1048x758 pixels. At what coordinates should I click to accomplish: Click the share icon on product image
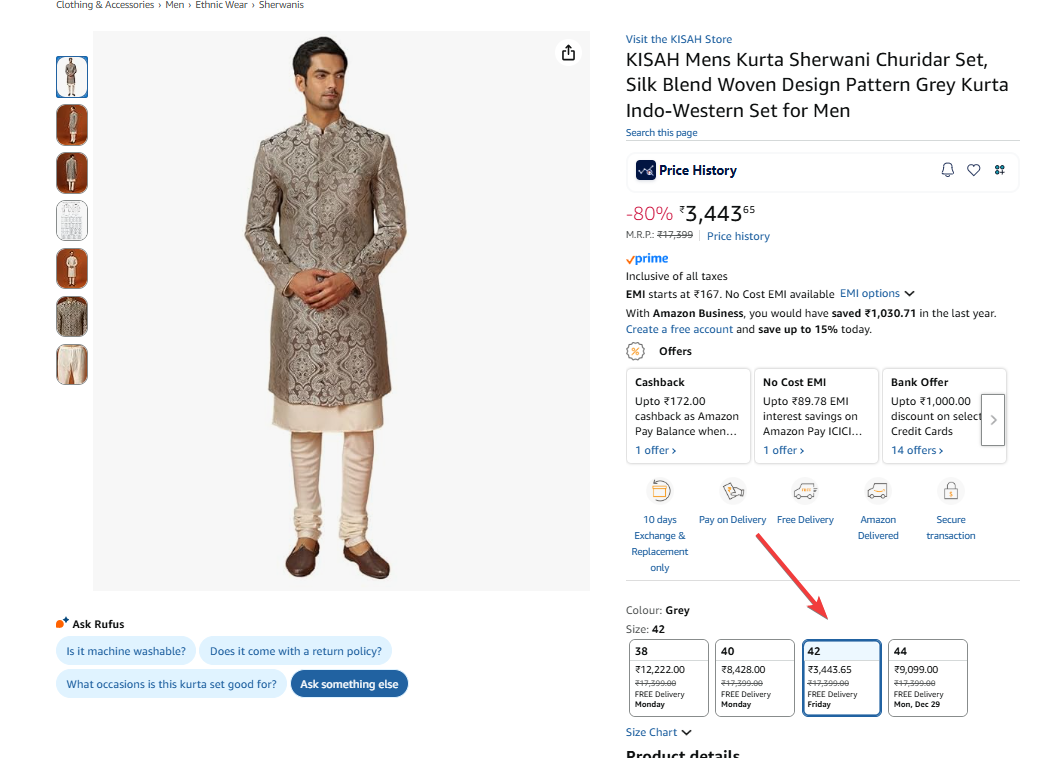(568, 53)
